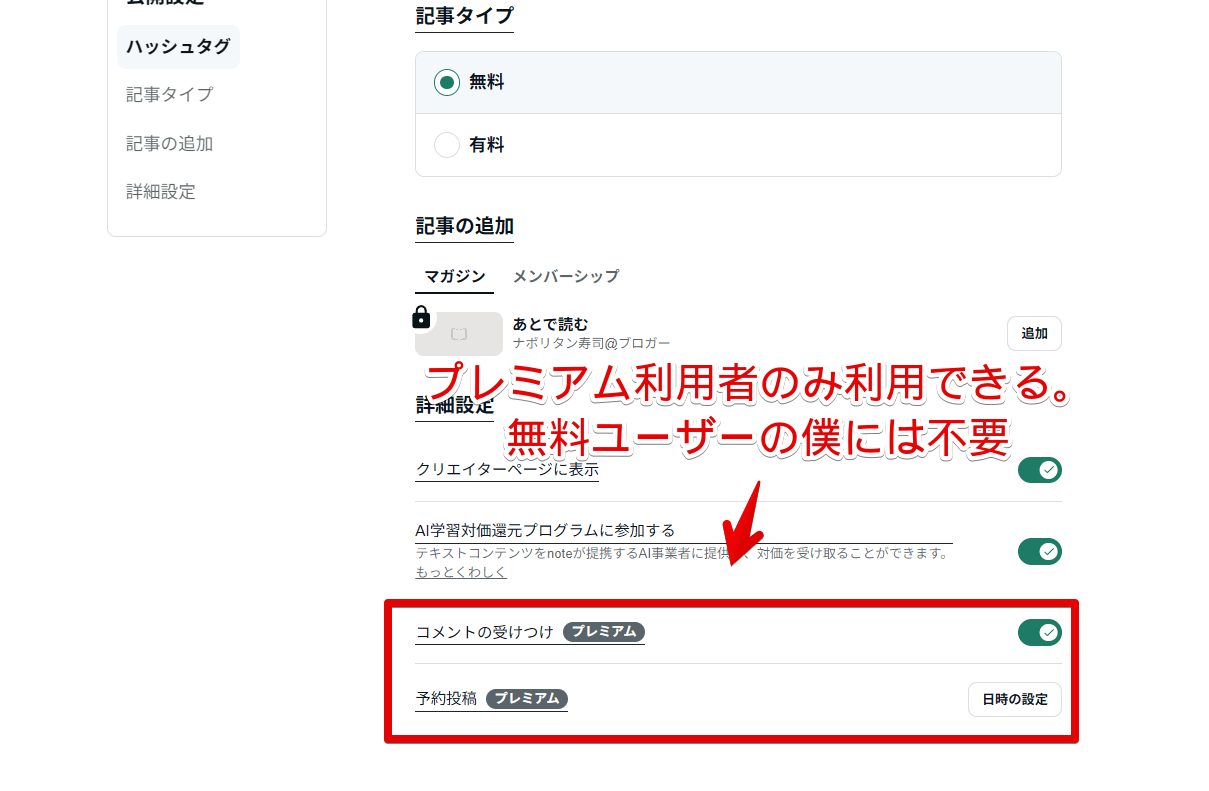The height and width of the screenshot is (791, 1209).
Task: Click the プレミアム badge beside コメントの受けつけ
Action: pos(604,632)
